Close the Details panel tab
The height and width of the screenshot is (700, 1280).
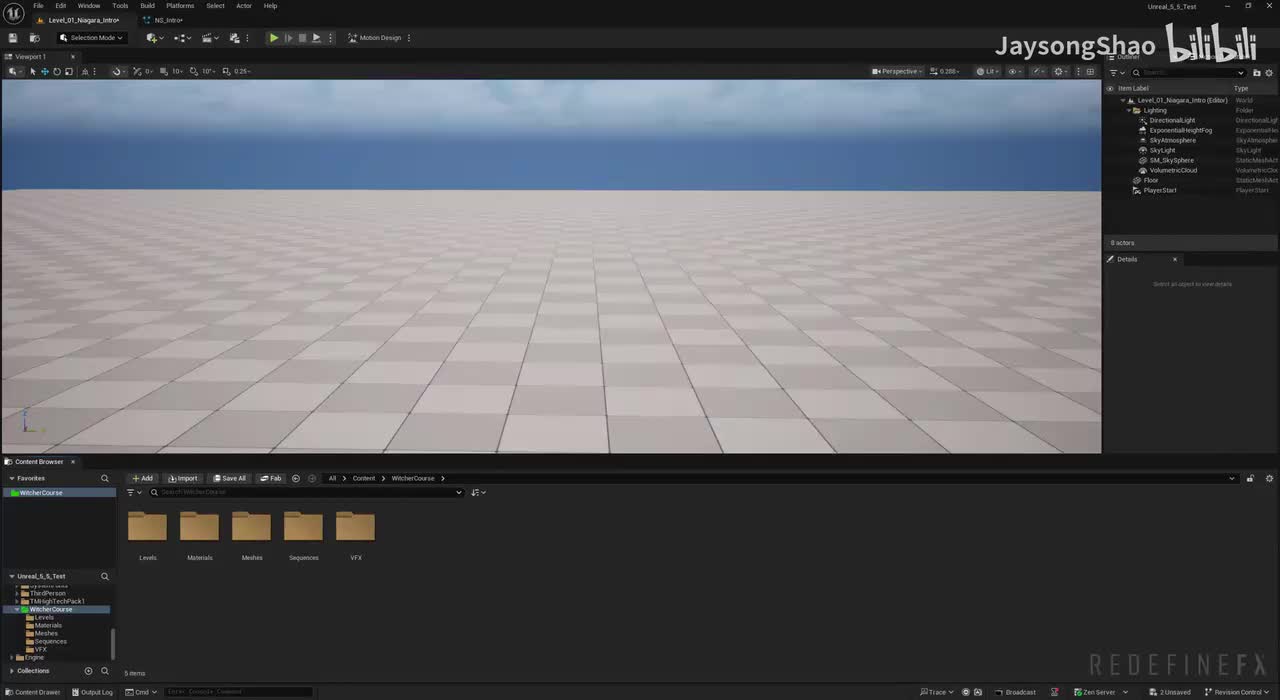1175,259
